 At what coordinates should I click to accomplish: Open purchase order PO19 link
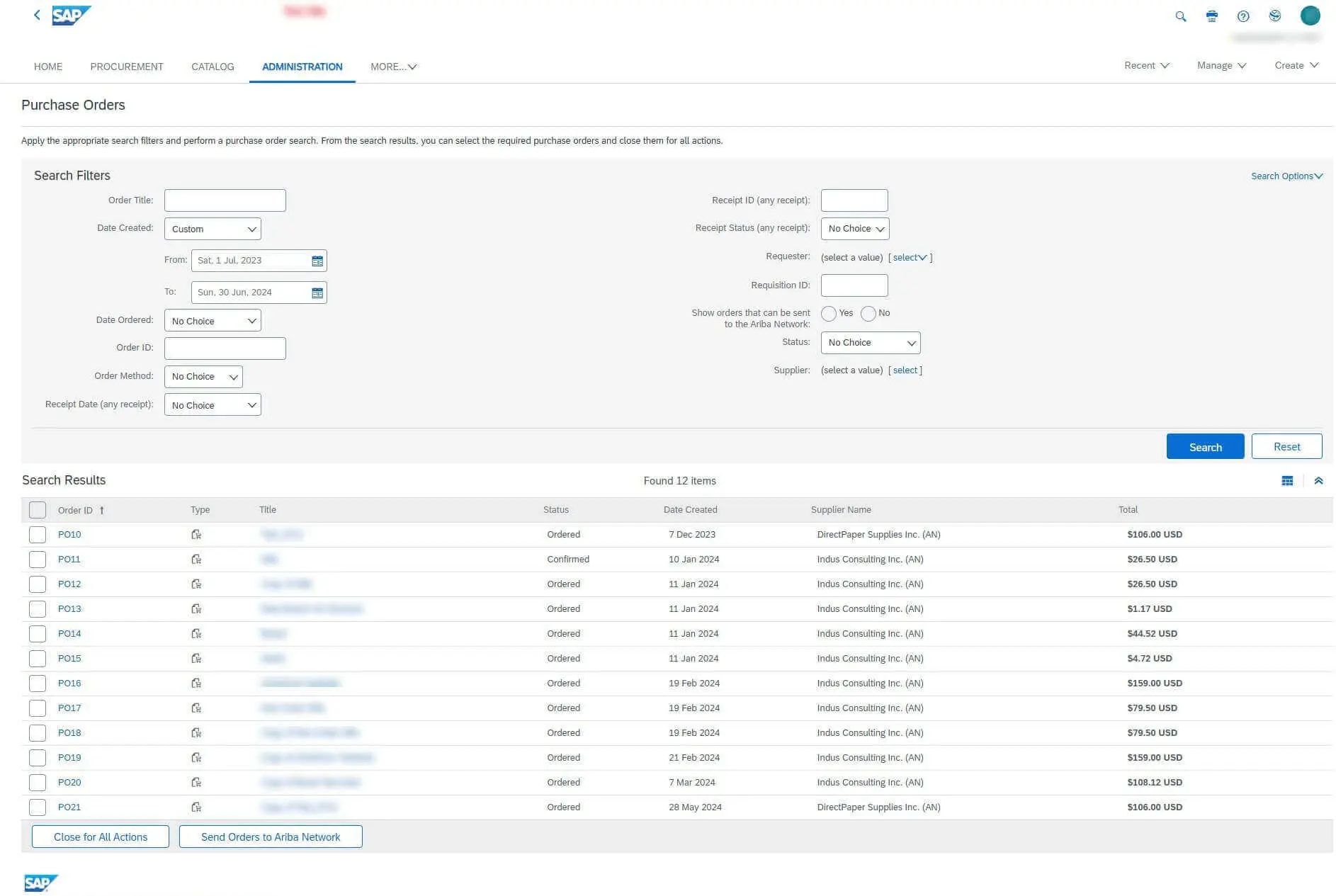coord(69,758)
